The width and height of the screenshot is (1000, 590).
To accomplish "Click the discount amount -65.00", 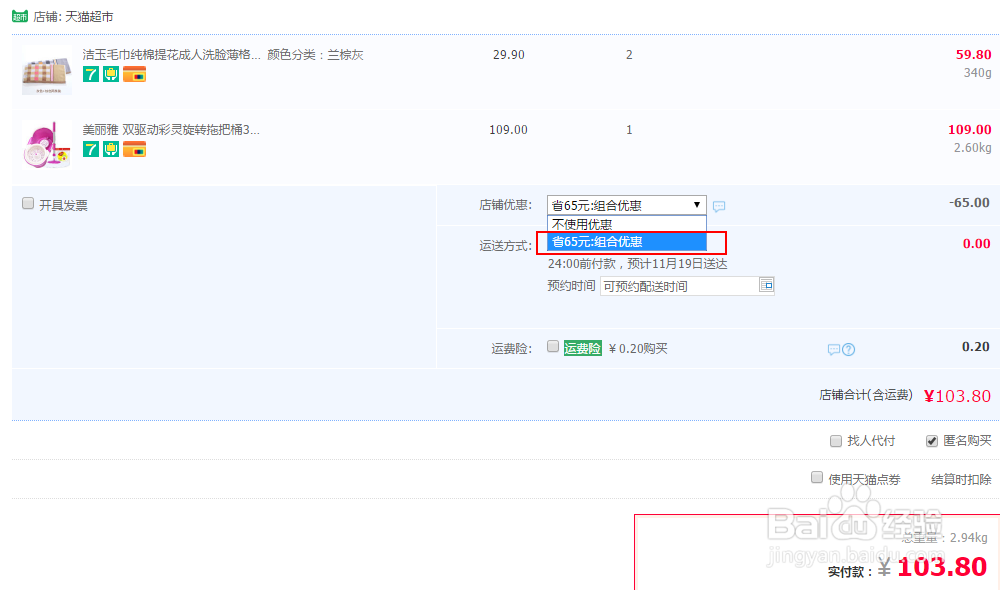I will 969,203.
